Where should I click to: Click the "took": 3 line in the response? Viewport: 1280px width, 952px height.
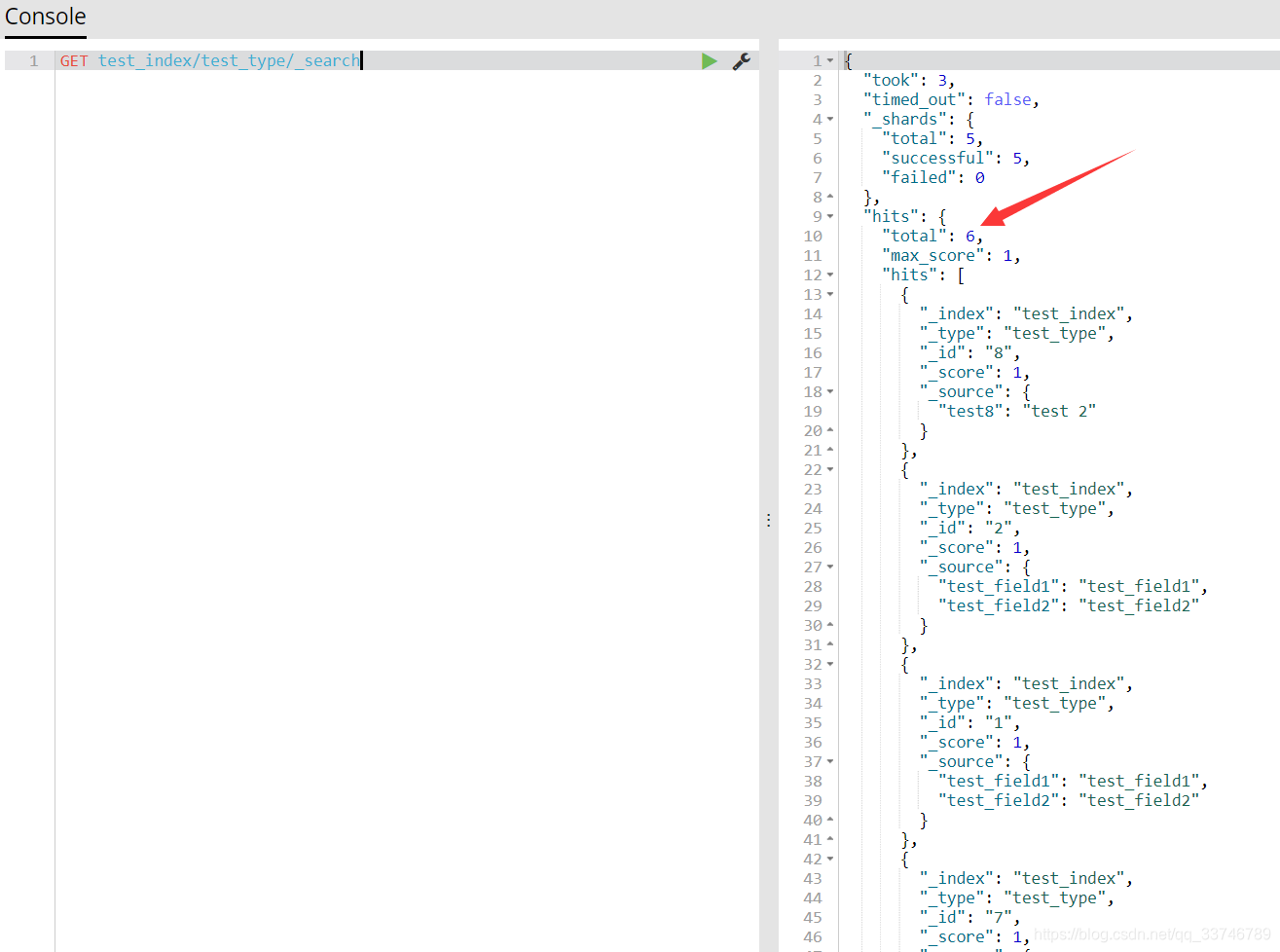pyautogui.click(x=909, y=80)
